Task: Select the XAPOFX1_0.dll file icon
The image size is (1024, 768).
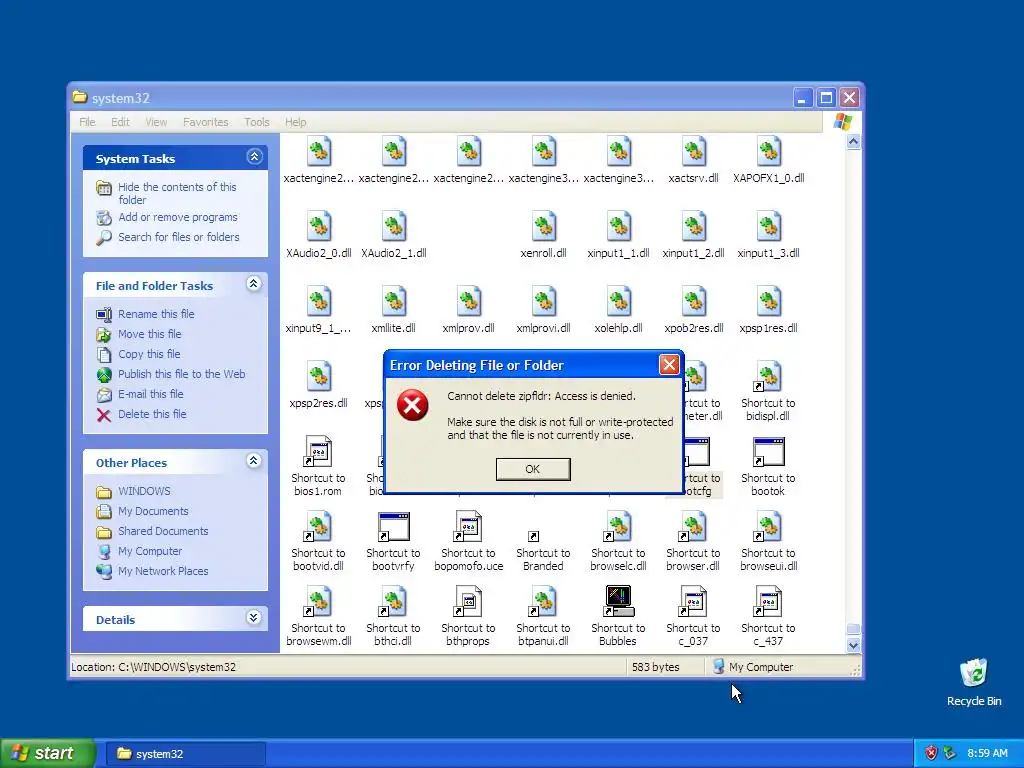Action: (x=769, y=152)
